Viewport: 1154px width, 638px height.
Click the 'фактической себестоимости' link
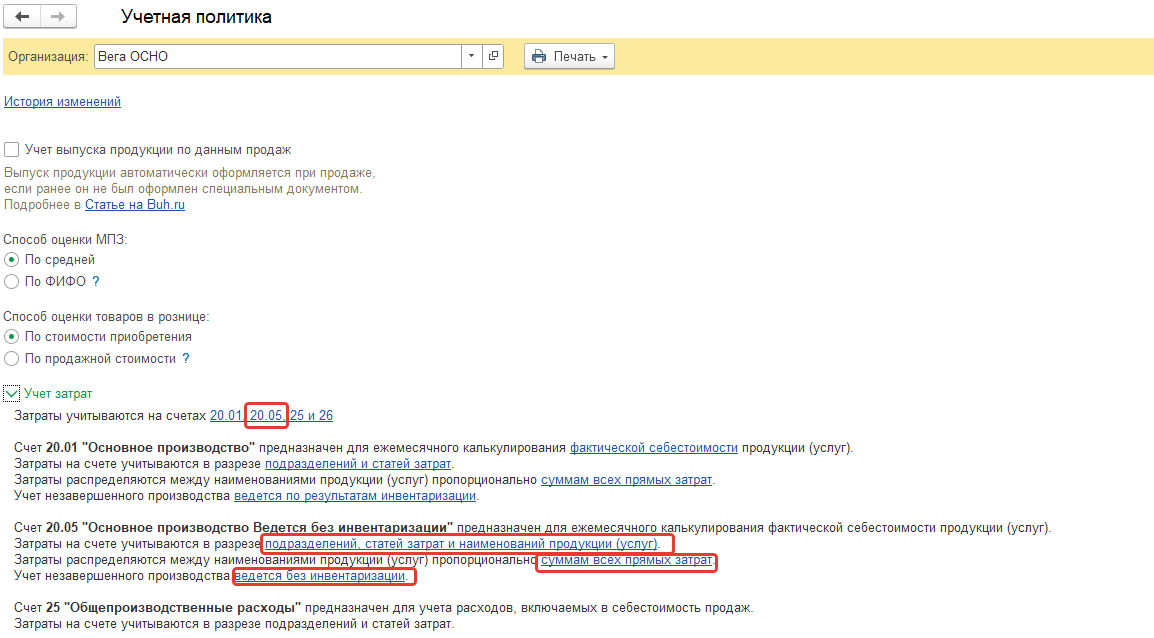(653, 448)
